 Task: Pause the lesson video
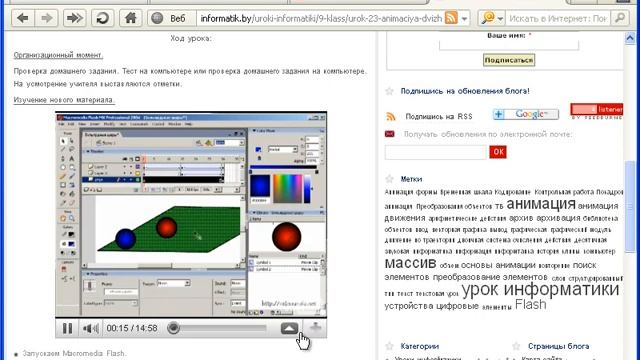tap(67, 328)
